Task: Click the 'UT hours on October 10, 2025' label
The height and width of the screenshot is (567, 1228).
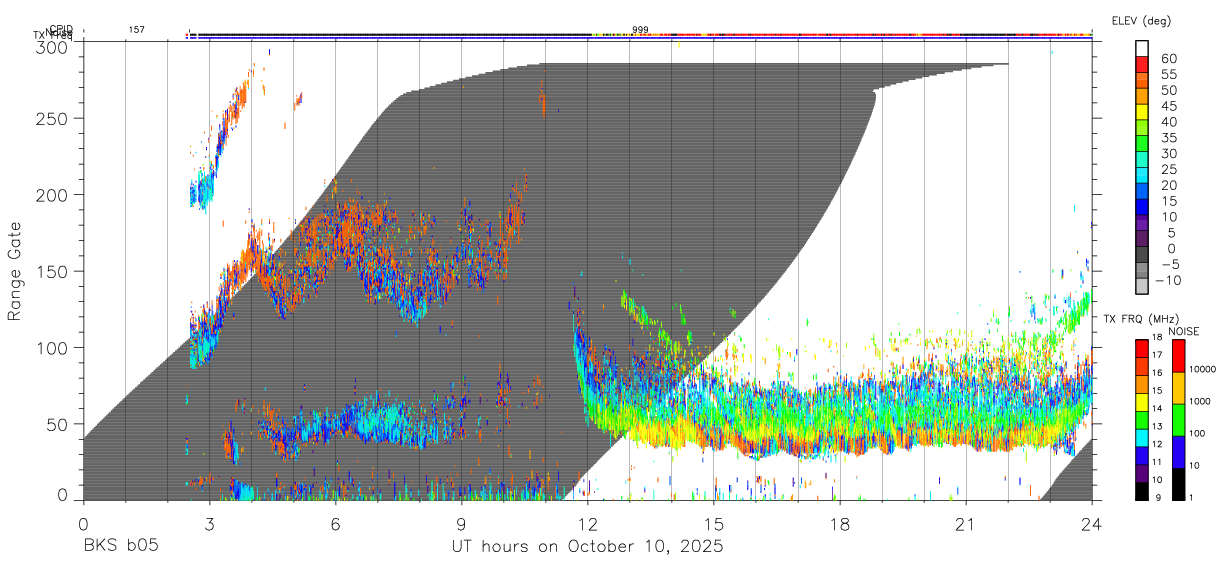Action: [588, 547]
